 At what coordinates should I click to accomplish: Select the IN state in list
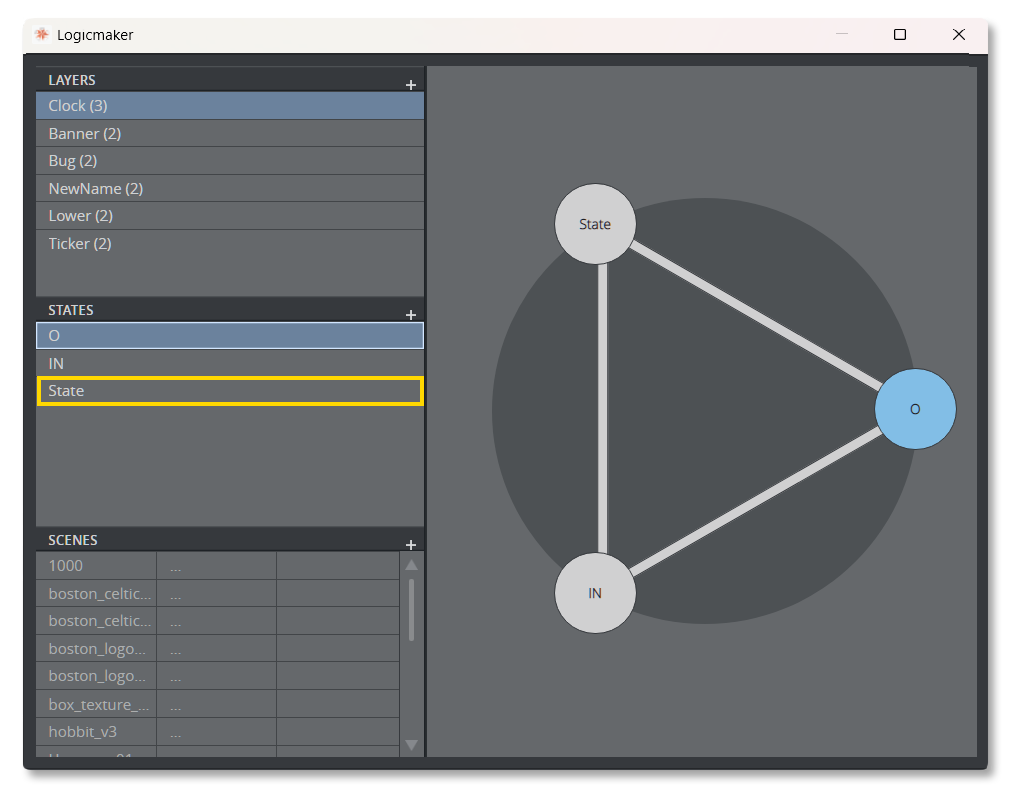coord(229,364)
